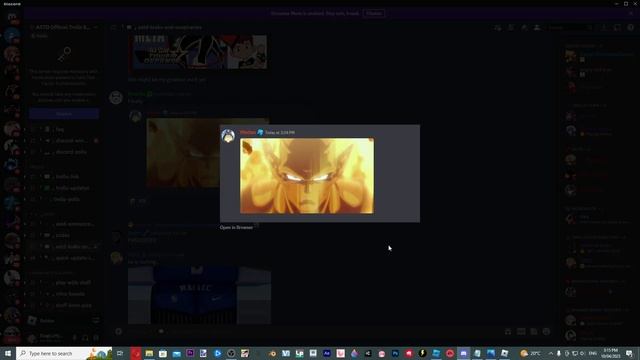Disable Streamer Mode from the top banner
This screenshot has height=360, width=640.
point(373,13)
